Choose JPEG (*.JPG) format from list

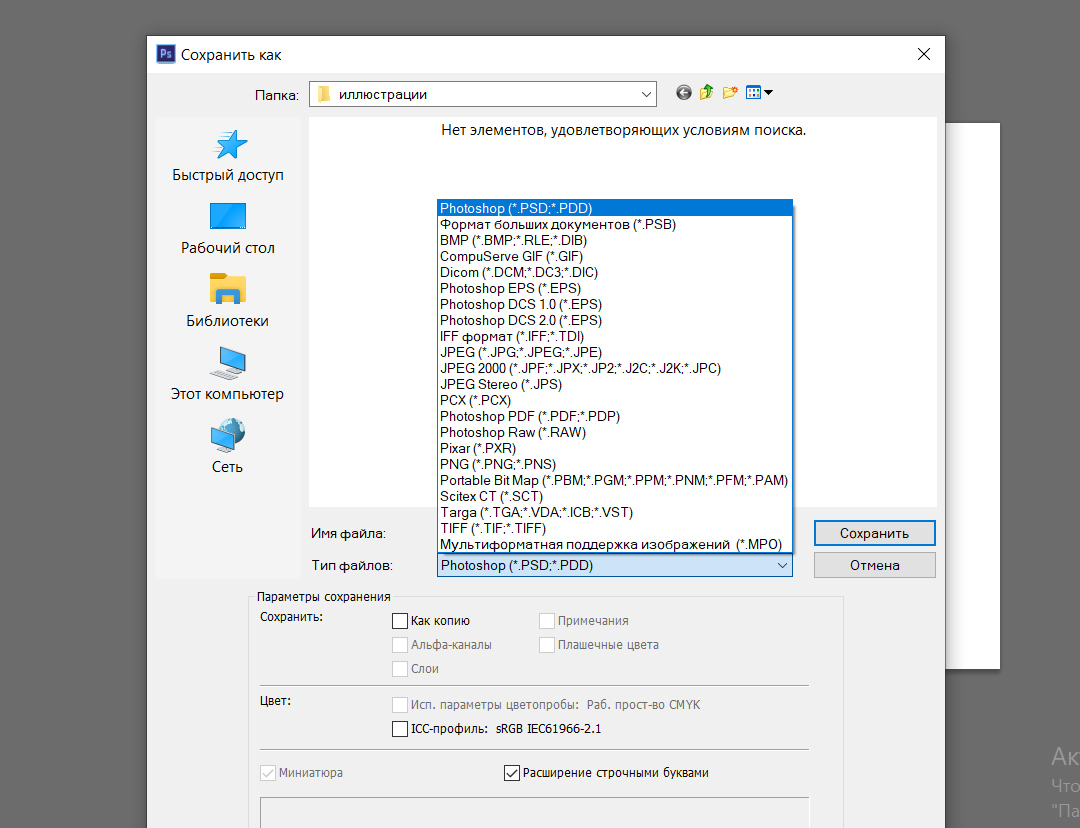click(521, 352)
